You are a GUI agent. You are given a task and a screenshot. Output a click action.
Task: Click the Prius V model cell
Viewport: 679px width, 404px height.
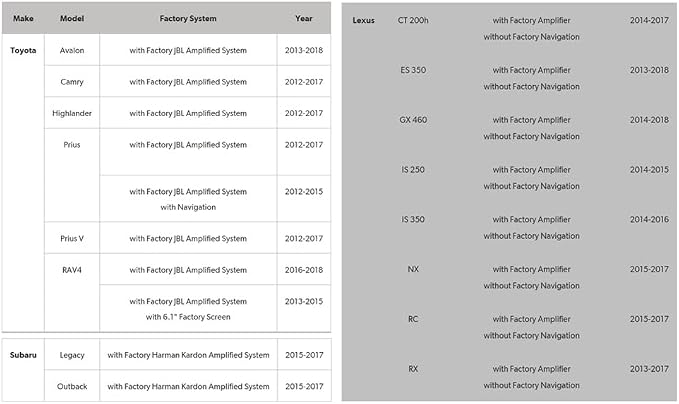(x=72, y=239)
